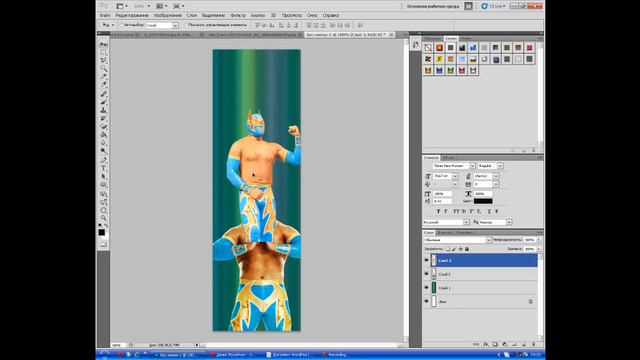Select the Слой 2 layer row
Screen dimensions: 640x360
pos(484,274)
